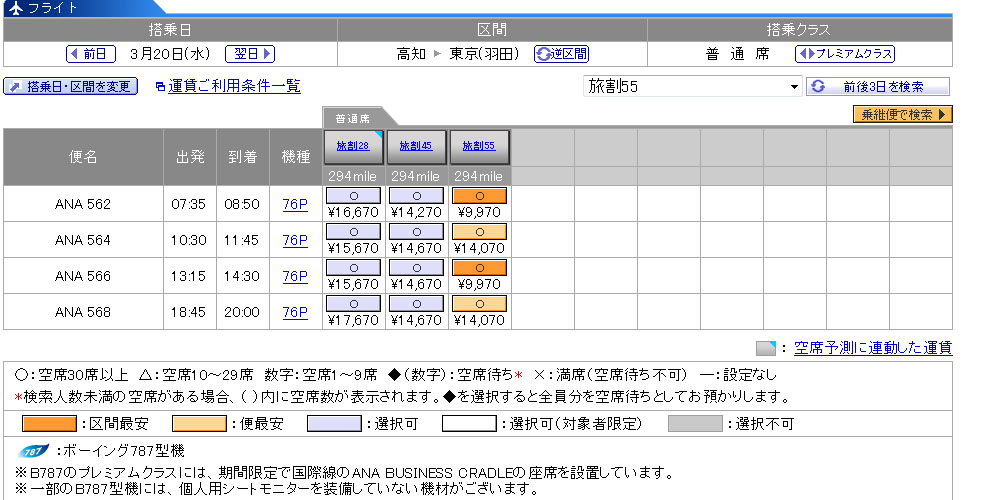Click the 便名 column header
The height and width of the screenshot is (500, 981).
click(83, 156)
